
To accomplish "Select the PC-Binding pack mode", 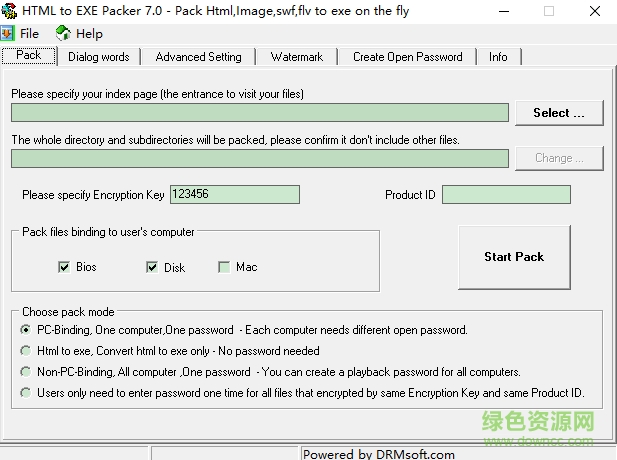I will 26,329.
